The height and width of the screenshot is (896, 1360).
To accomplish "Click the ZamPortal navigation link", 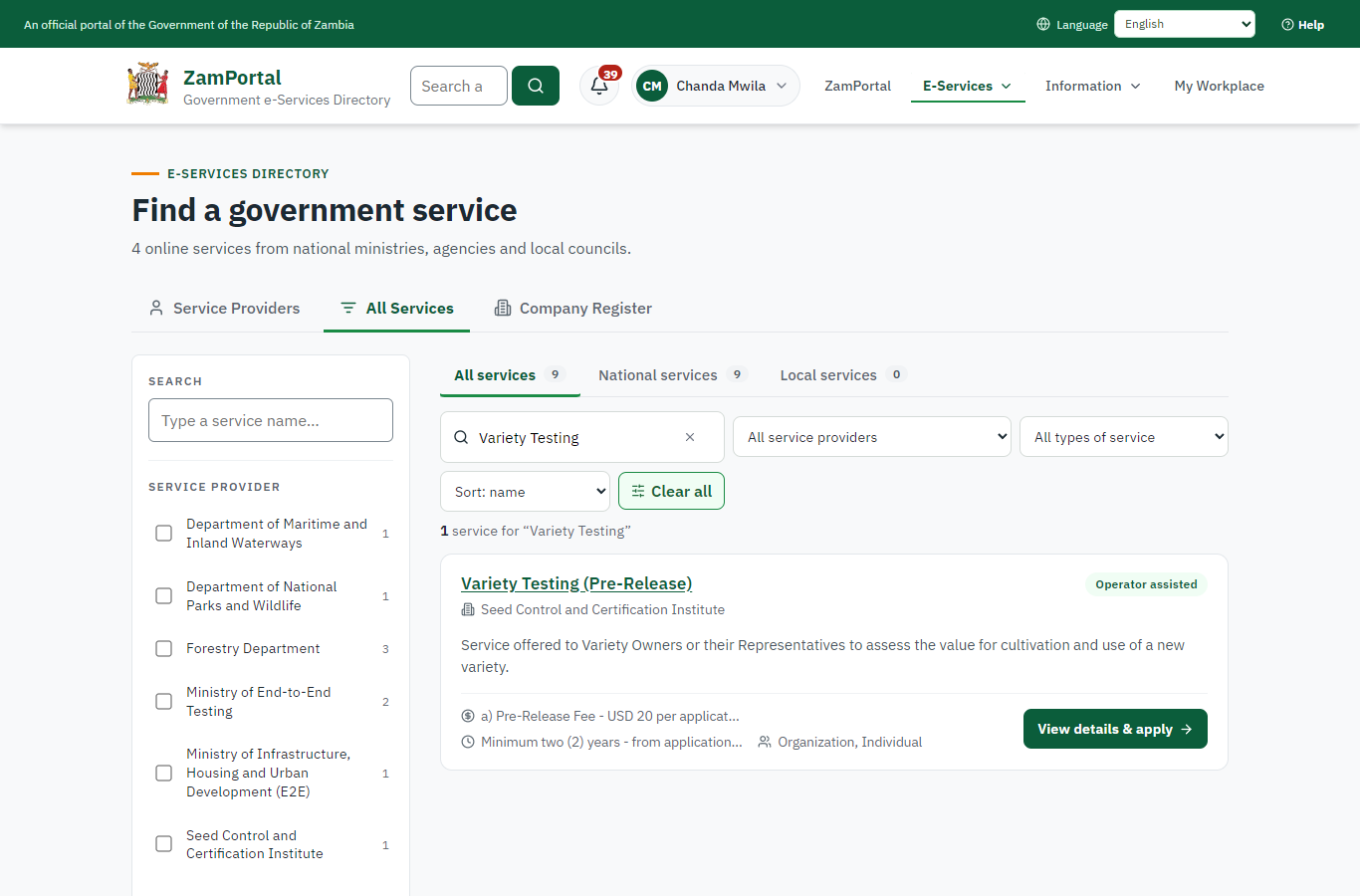I will [857, 86].
